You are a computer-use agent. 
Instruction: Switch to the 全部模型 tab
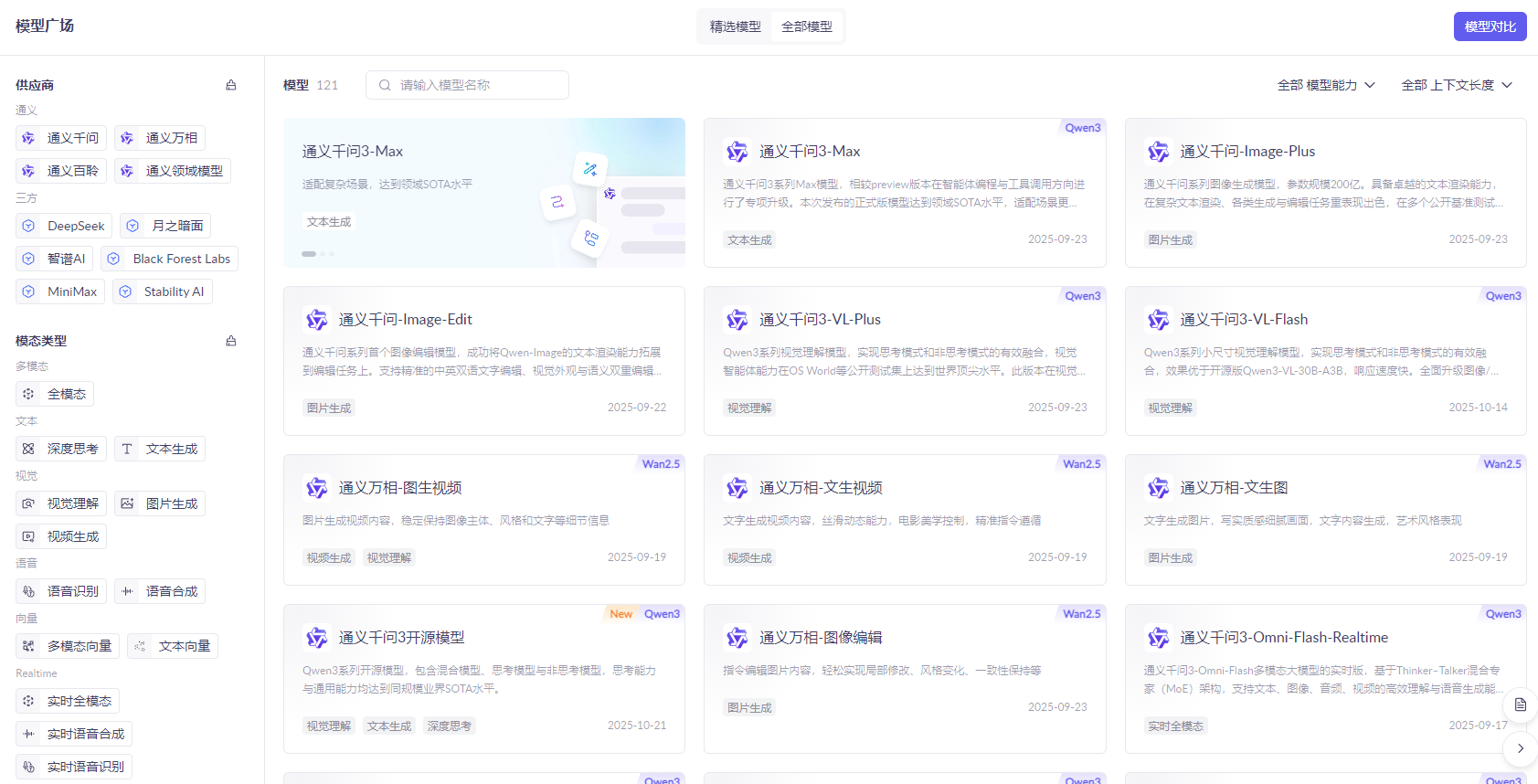tap(807, 26)
